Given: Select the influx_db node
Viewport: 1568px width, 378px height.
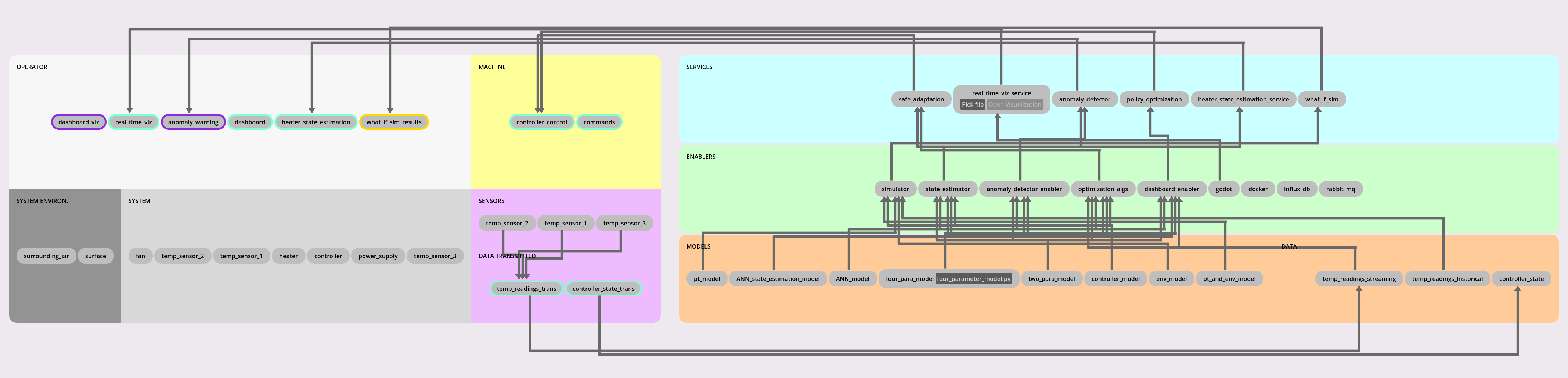Looking at the screenshot, I should [1297, 189].
